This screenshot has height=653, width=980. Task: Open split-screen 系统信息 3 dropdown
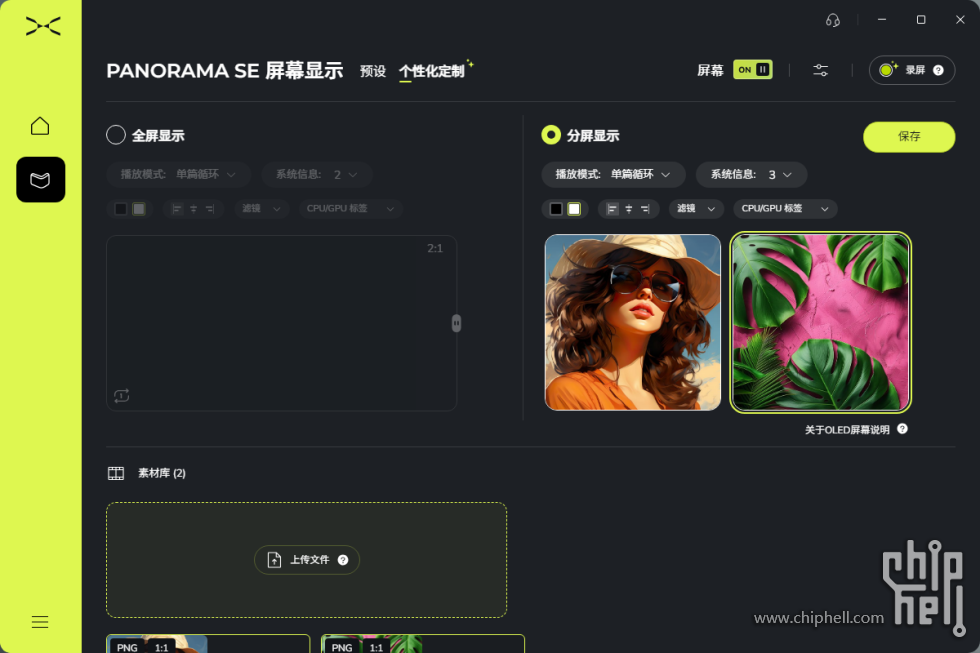point(751,174)
